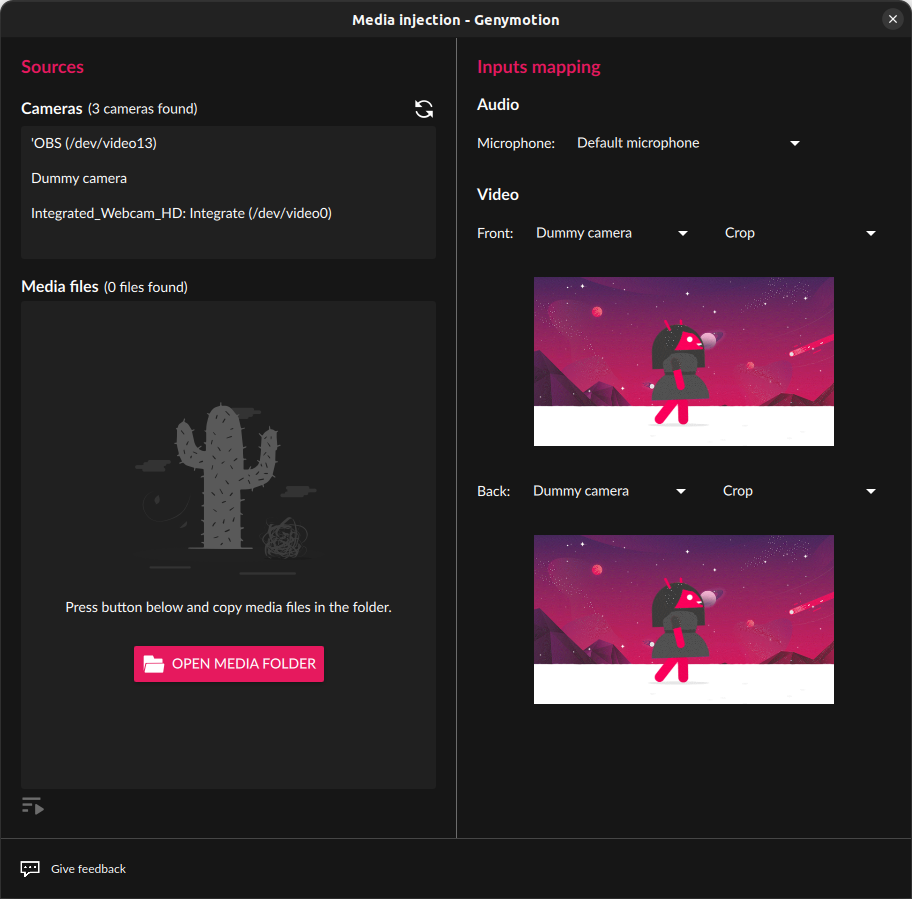Open the Front camera source dropdown

(612, 233)
